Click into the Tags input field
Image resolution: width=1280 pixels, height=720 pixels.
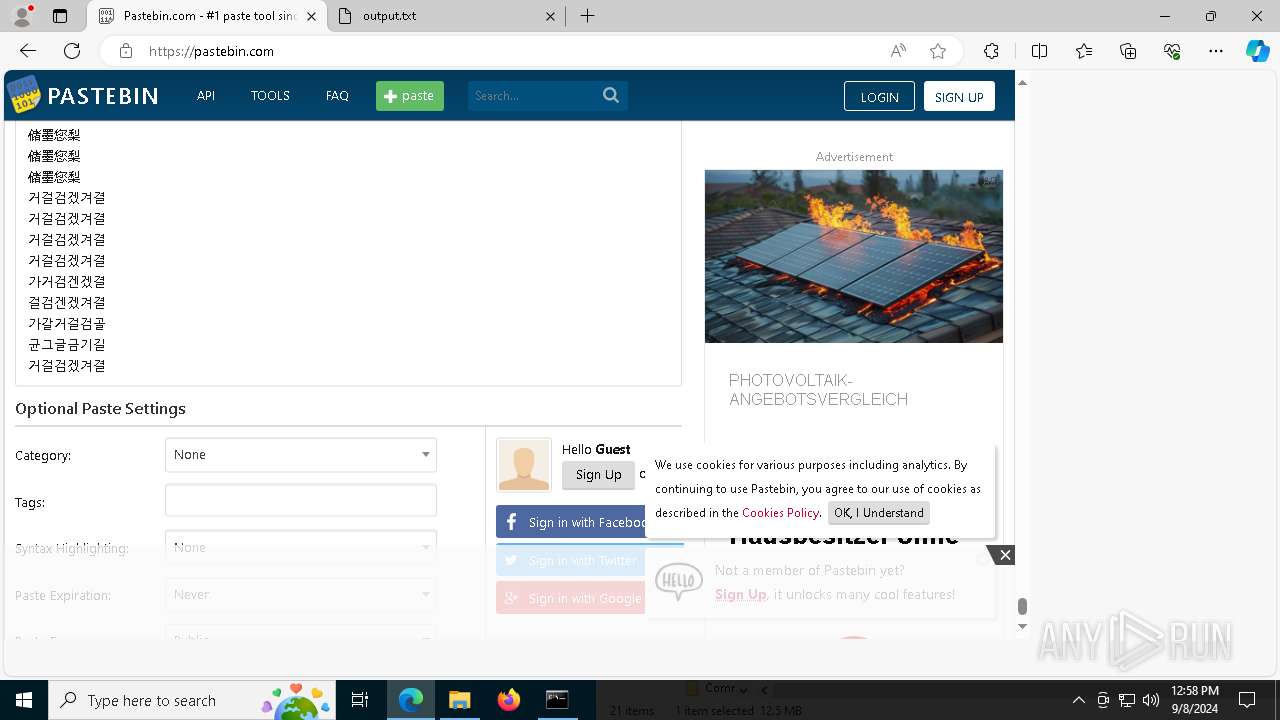click(301, 500)
